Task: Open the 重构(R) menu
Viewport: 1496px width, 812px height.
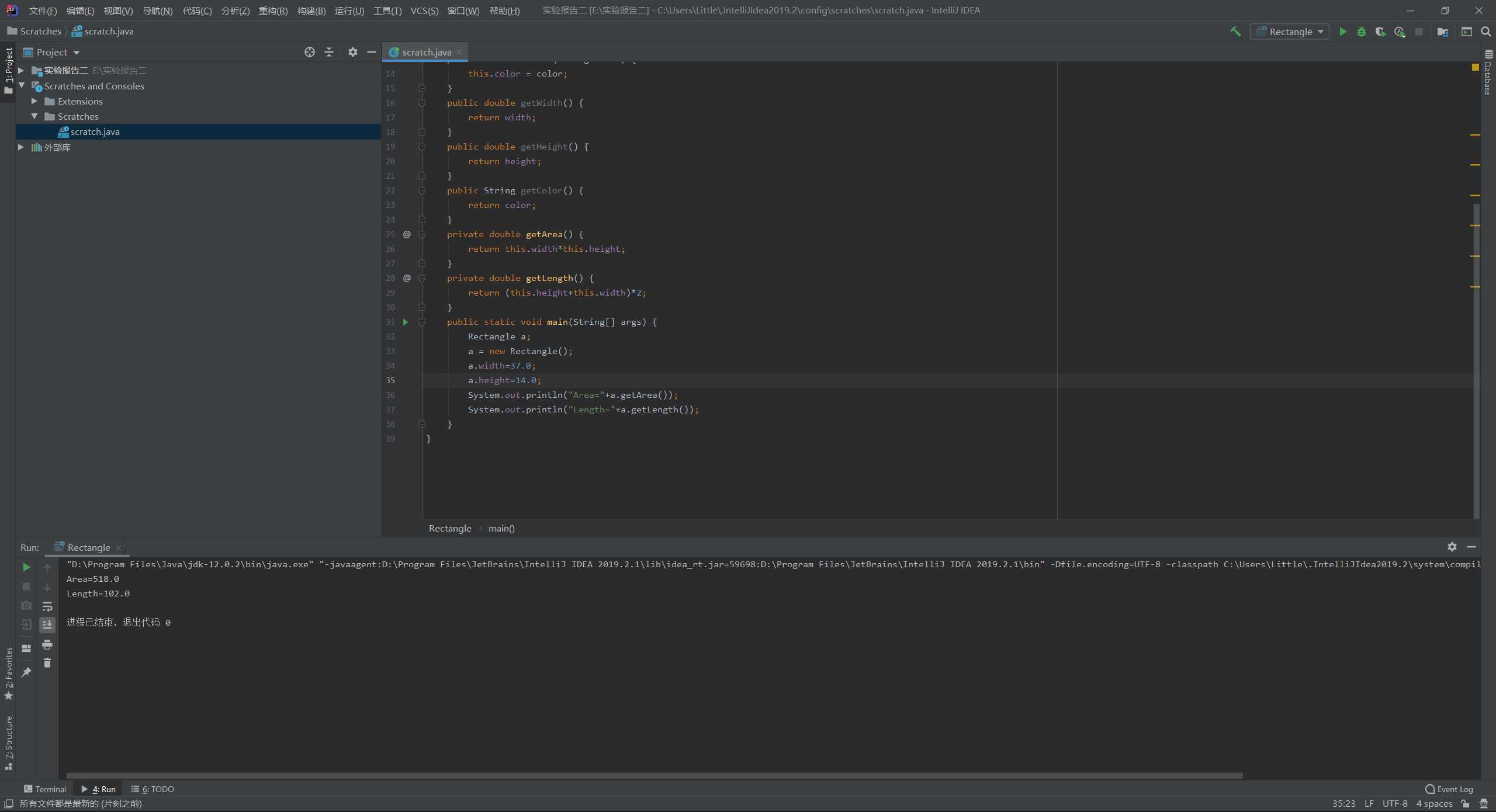Action: pos(273,11)
